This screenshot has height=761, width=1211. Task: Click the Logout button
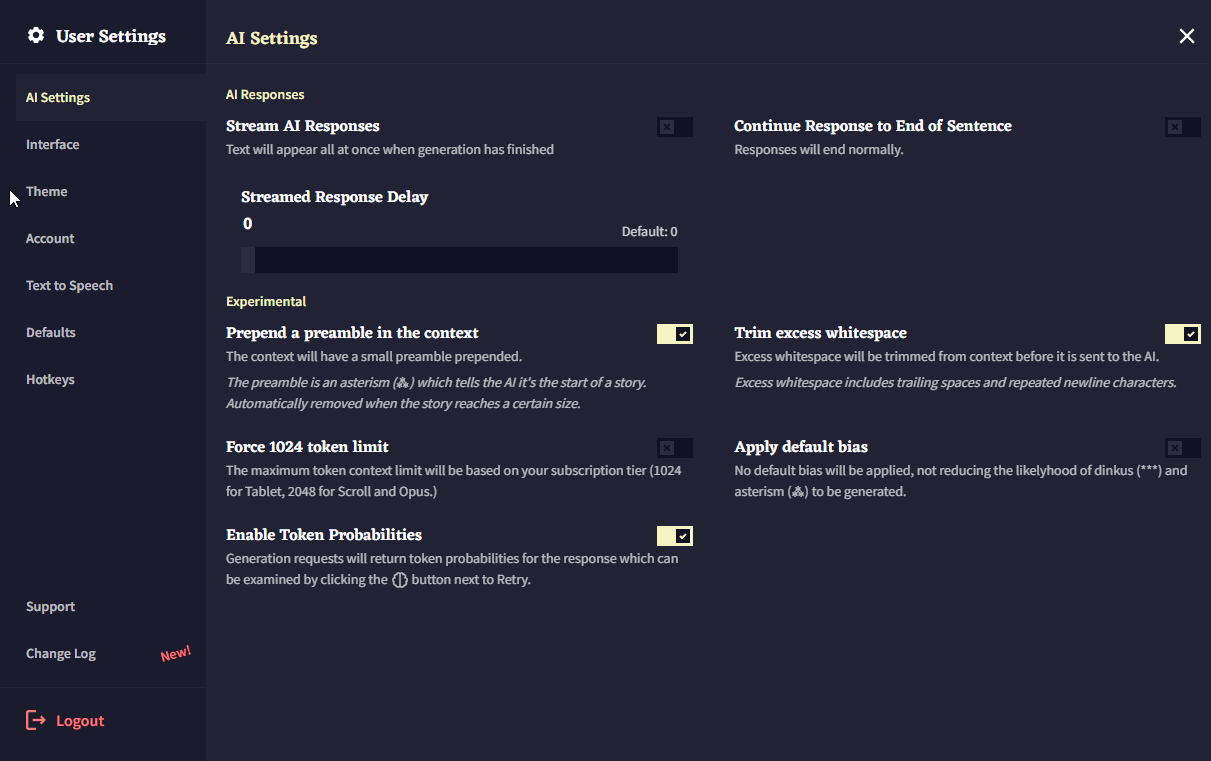(x=79, y=721)
